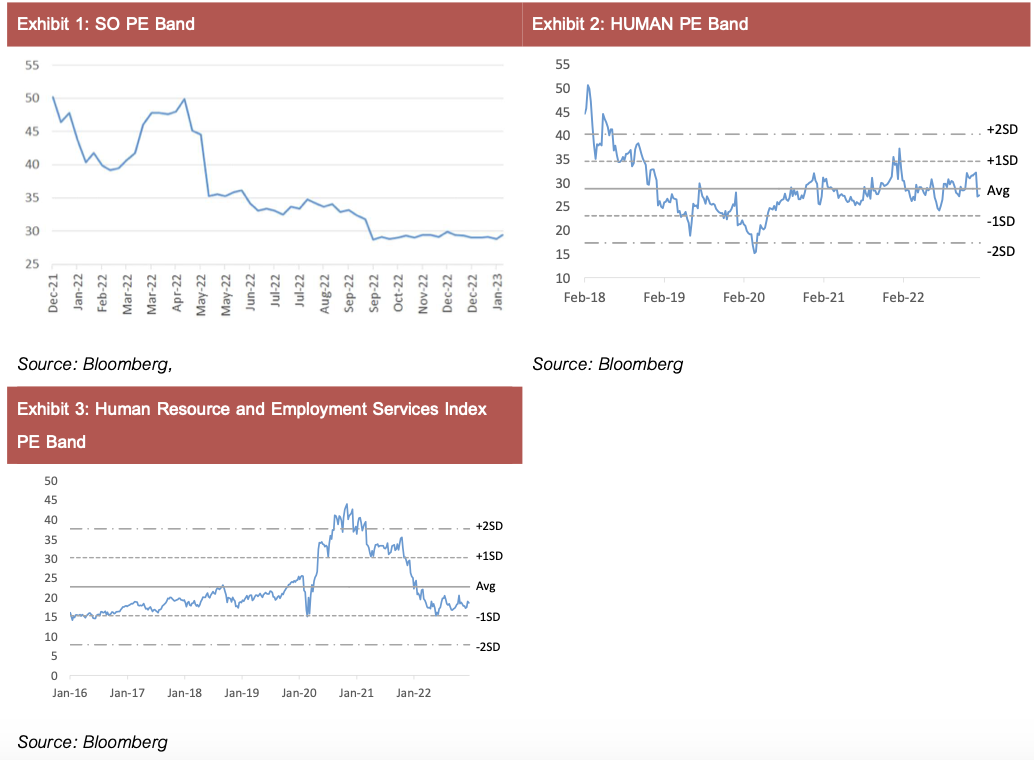Click the "Jan-18" x-axis label
The image size is (1034, 760).
[x=185, y=693]
